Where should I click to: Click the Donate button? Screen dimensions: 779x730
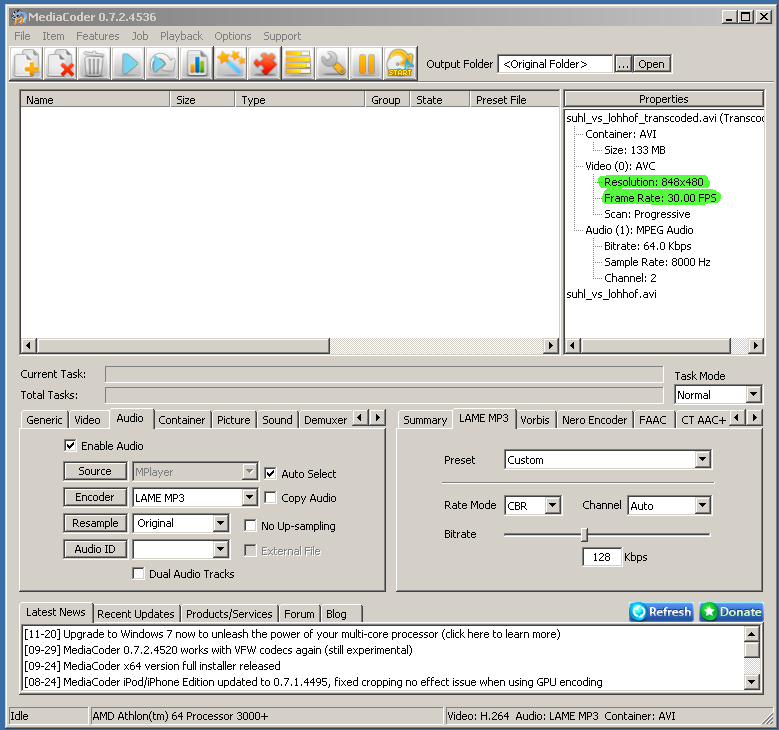[731, 612]
